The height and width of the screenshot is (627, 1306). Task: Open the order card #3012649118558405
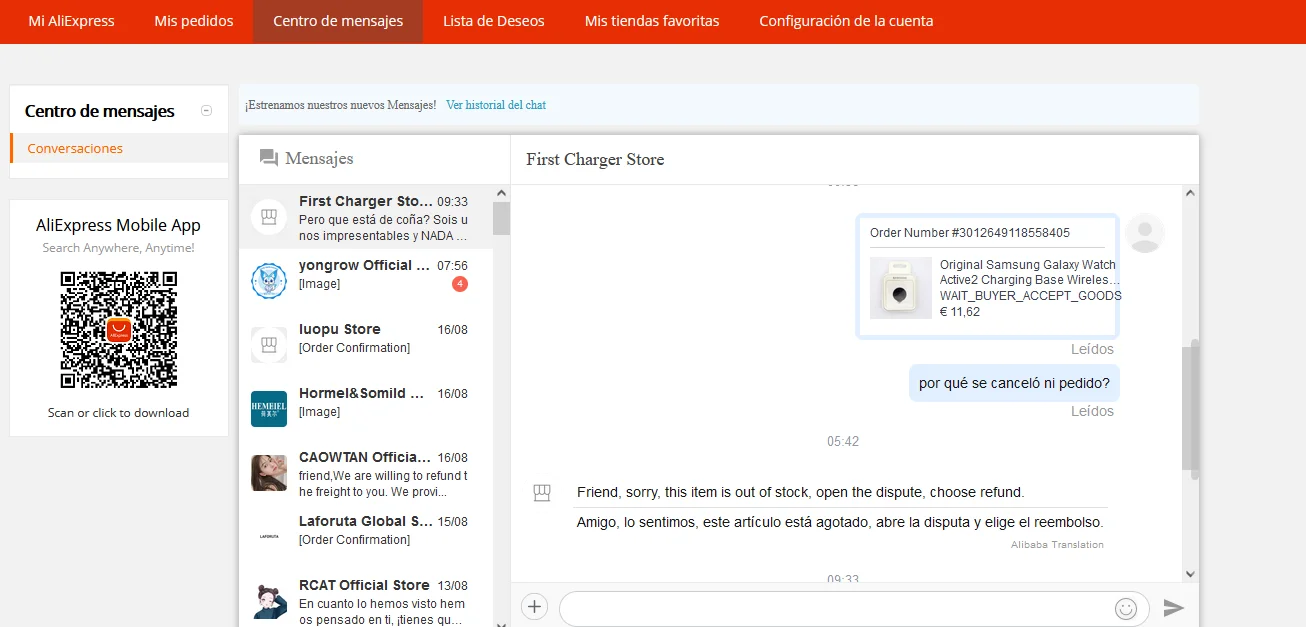click(988, 277)
